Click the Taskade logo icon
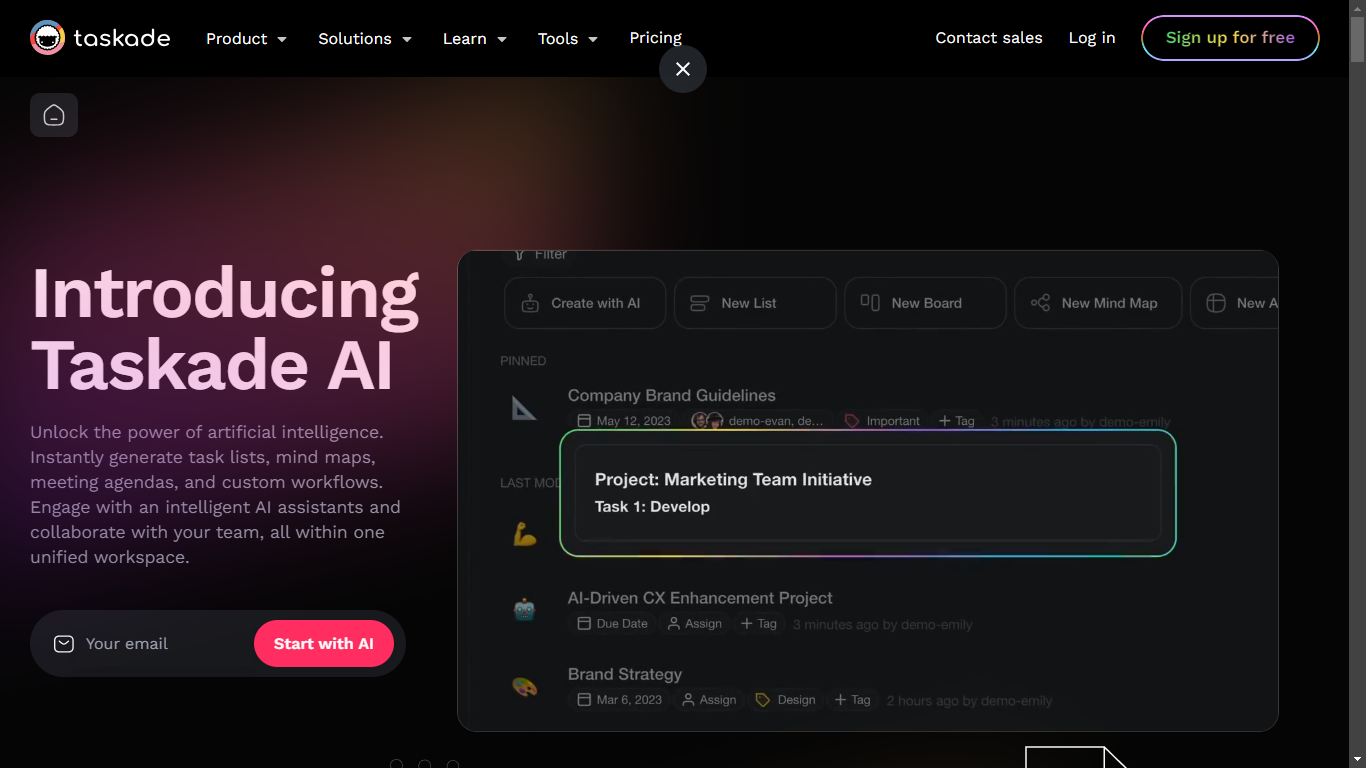 click(47, 38)
